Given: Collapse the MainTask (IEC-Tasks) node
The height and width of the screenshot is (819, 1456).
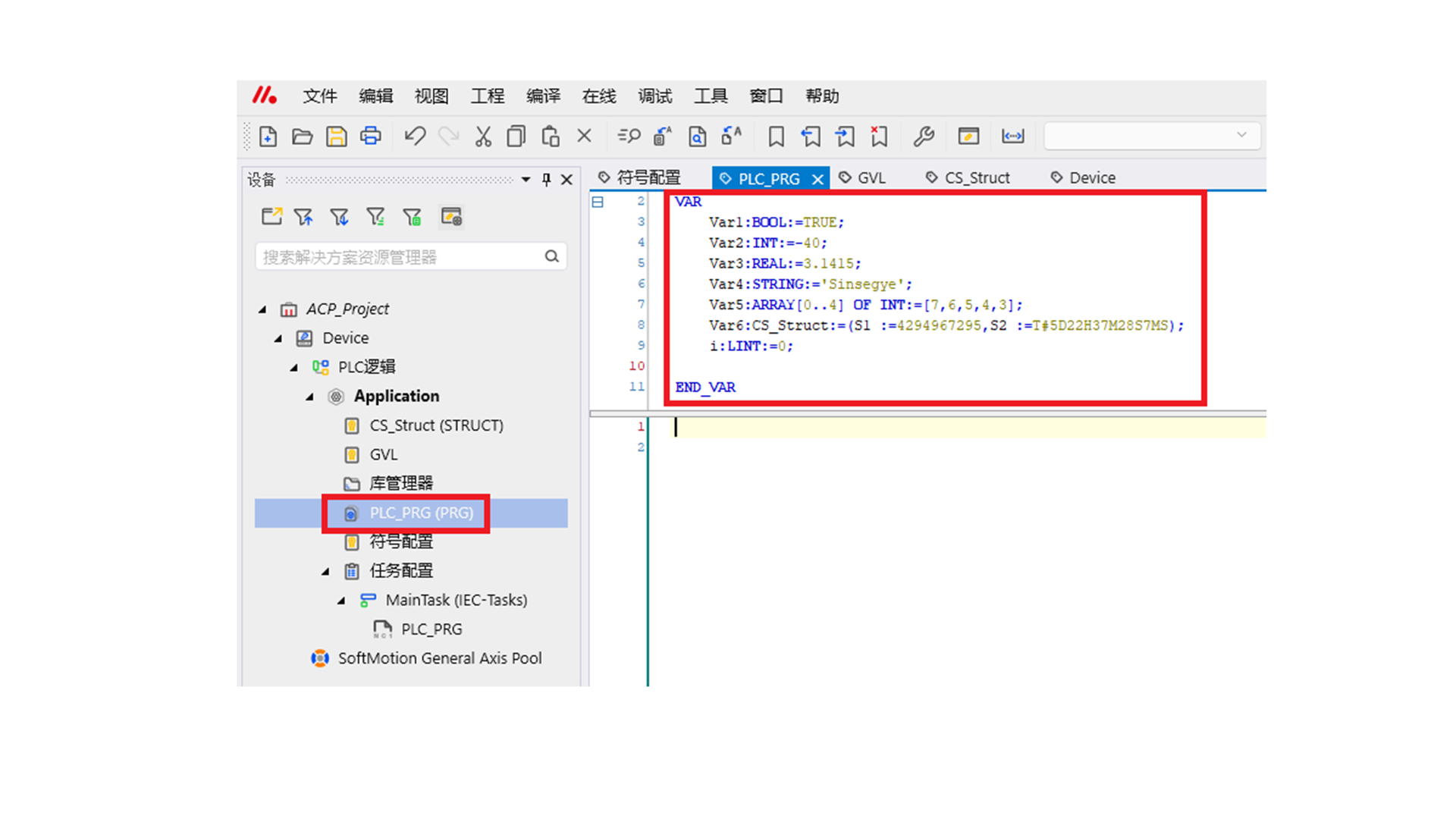Looking at the screenshot, I should click(x=341, y=600).
